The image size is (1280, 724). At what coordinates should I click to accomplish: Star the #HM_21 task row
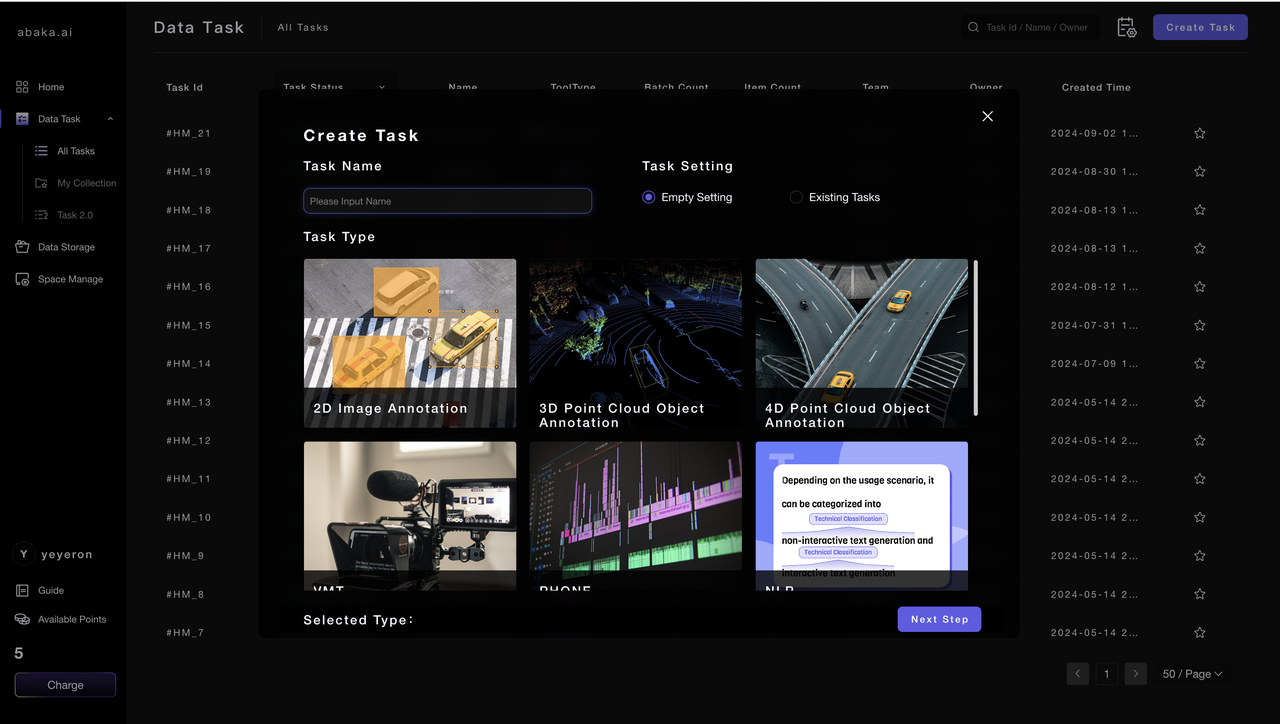click(x=1199, y=134)
